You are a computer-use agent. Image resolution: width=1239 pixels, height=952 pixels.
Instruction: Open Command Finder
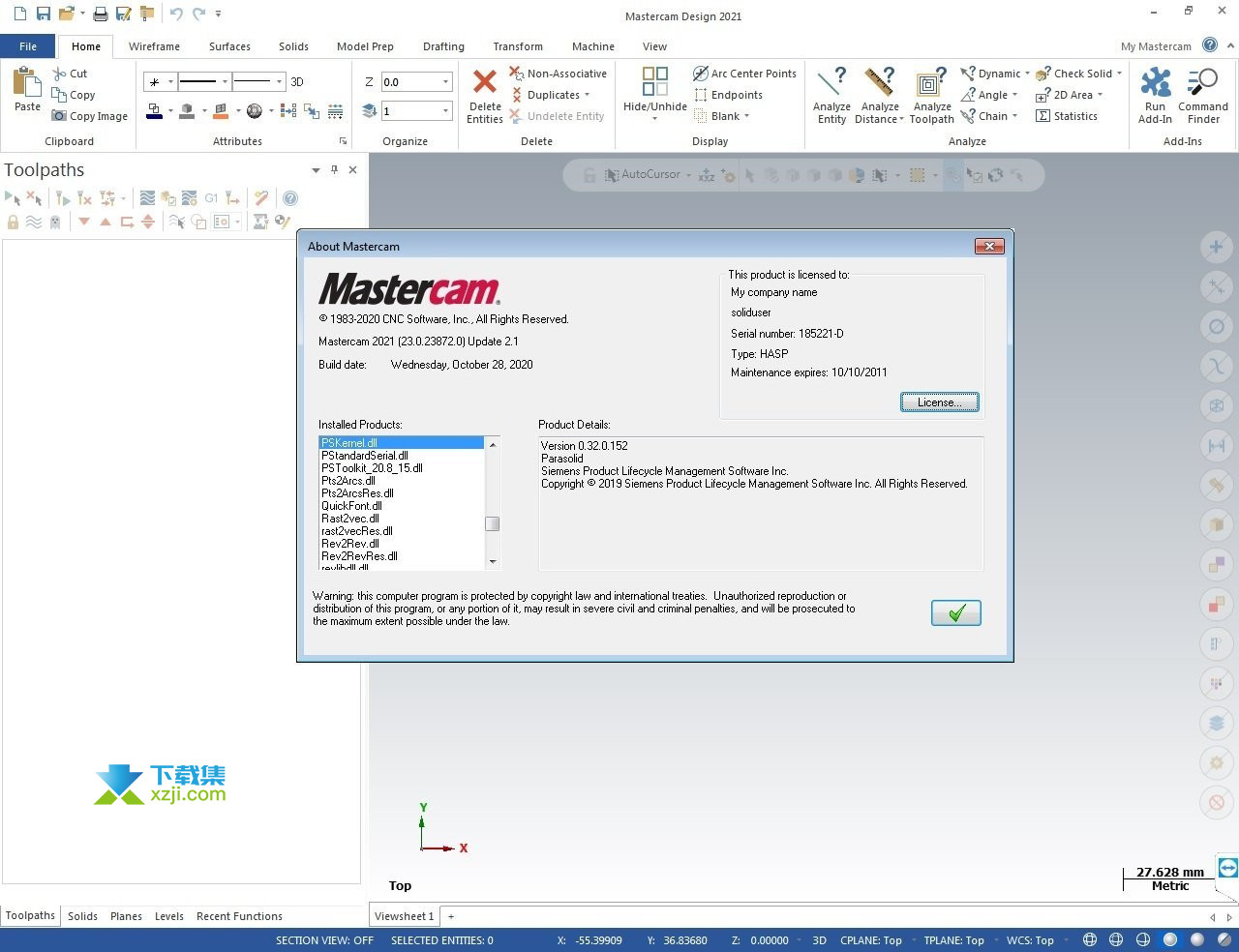pyautogui.click(x=1203, y=95)
